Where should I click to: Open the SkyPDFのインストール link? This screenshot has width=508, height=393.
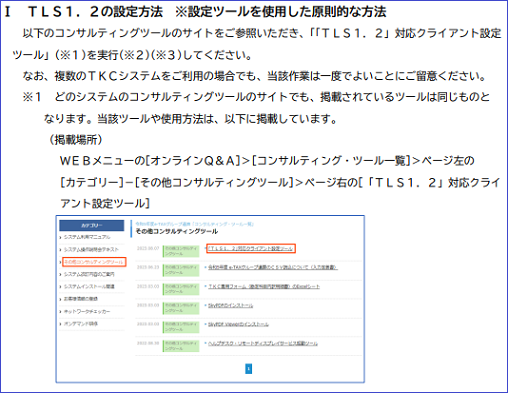click(x=231, y=305)
